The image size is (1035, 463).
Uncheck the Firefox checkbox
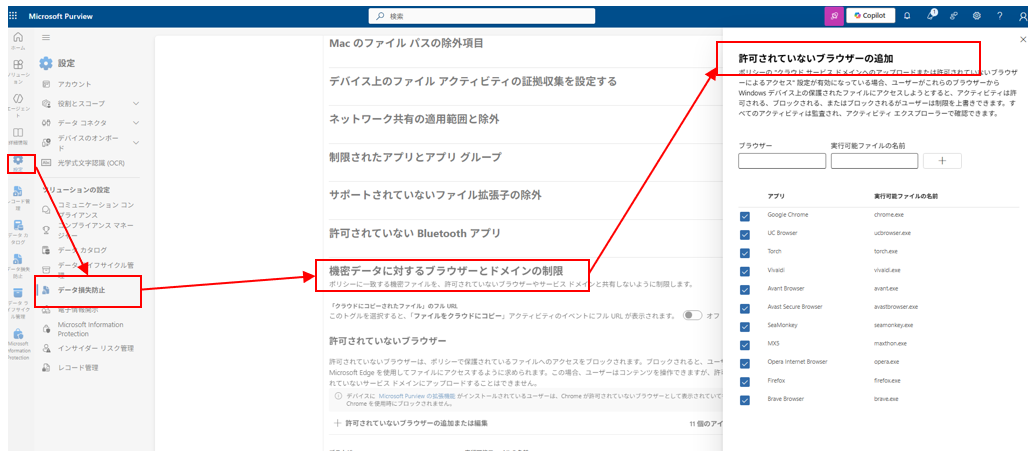click(x=745, y=381)
